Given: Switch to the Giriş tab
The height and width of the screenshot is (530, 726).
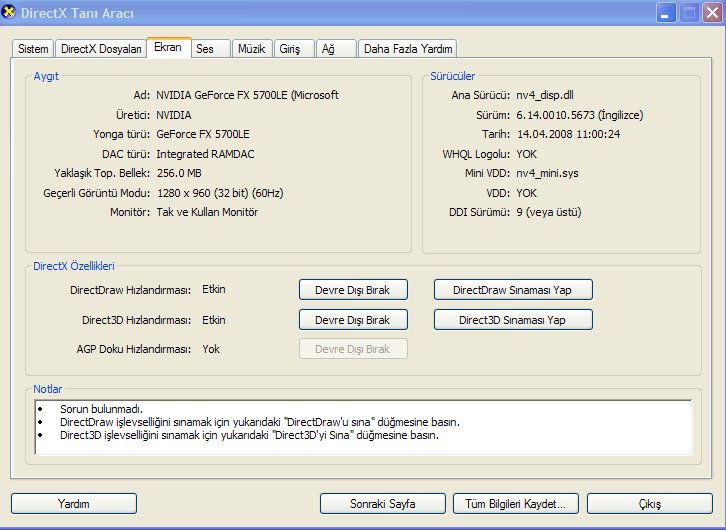Looking at the screenshot, I should click(x=291, y=49).
